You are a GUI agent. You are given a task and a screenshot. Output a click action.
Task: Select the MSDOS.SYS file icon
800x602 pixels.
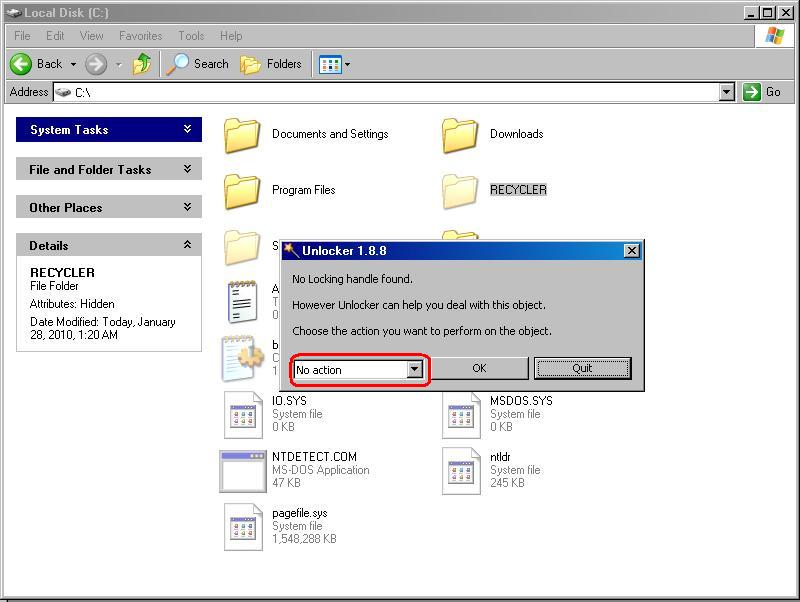coord(462,415)
